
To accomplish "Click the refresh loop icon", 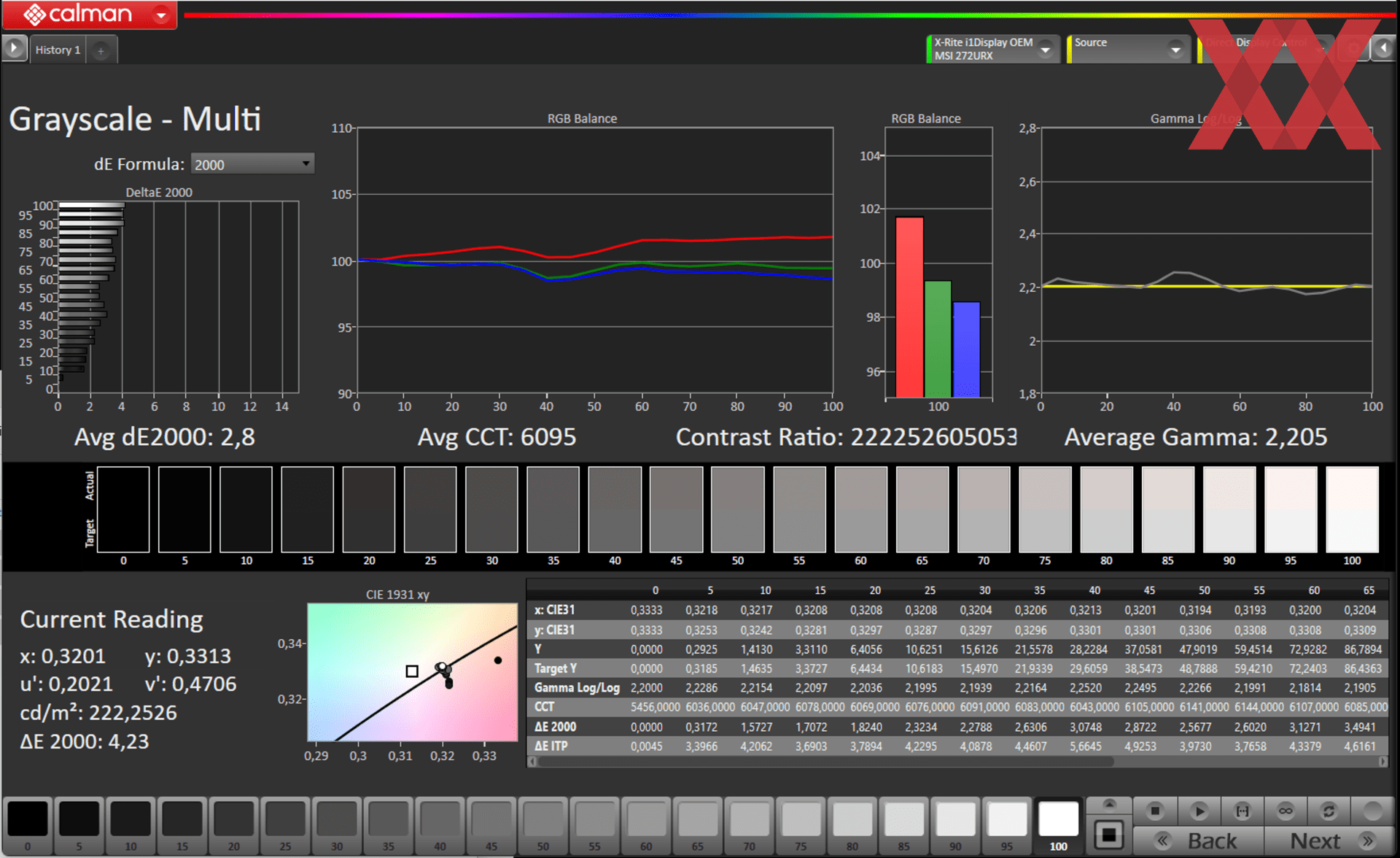I will (x=1329, y=811).
